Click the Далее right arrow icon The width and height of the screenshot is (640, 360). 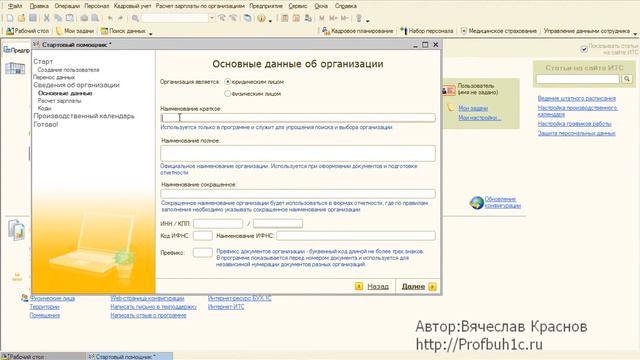coord(432,287)
